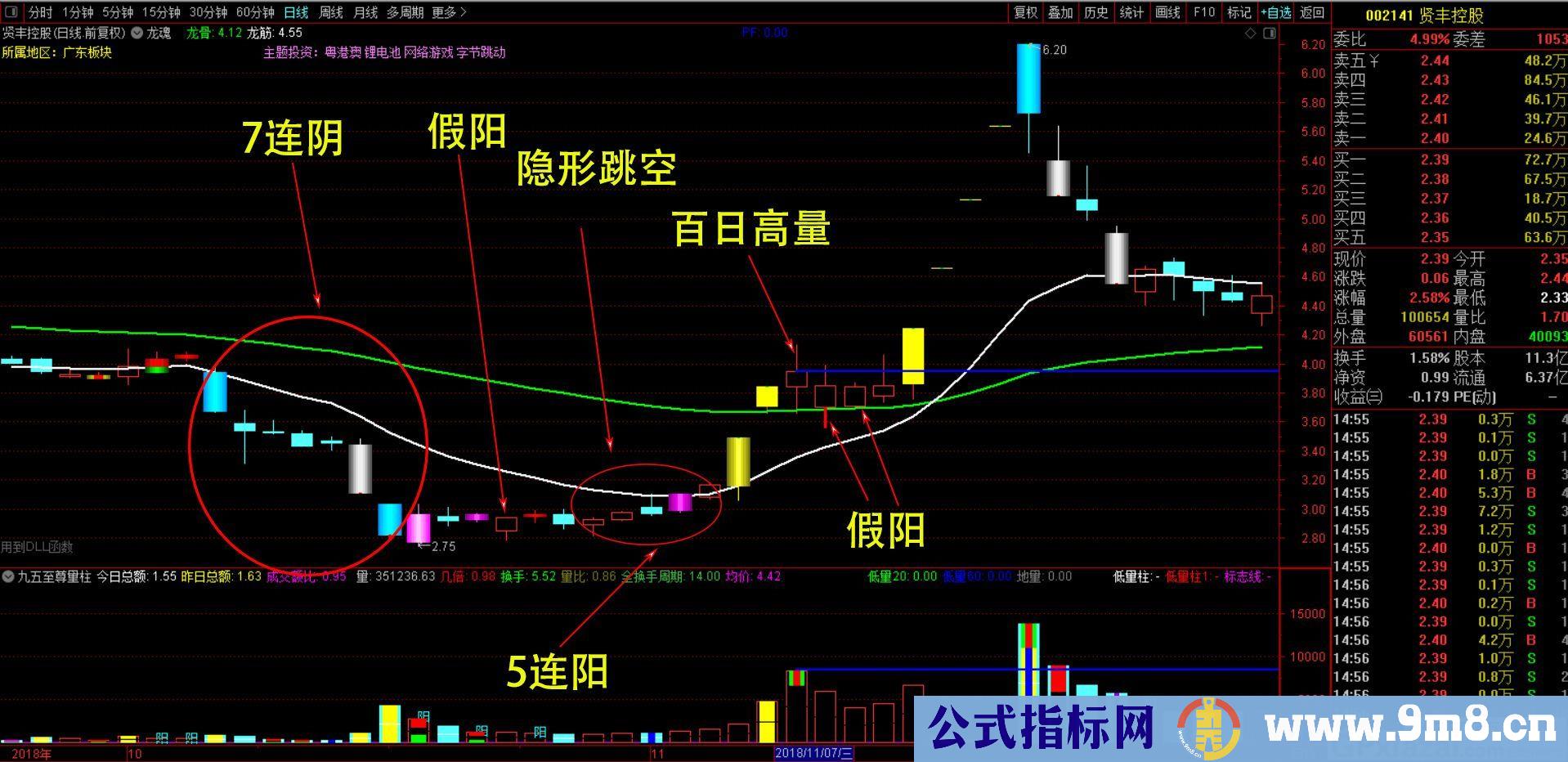1568x762 pixels.
Task: Add stock via +自选 button
Action: pyautogui.click(x=1276, y=12)
